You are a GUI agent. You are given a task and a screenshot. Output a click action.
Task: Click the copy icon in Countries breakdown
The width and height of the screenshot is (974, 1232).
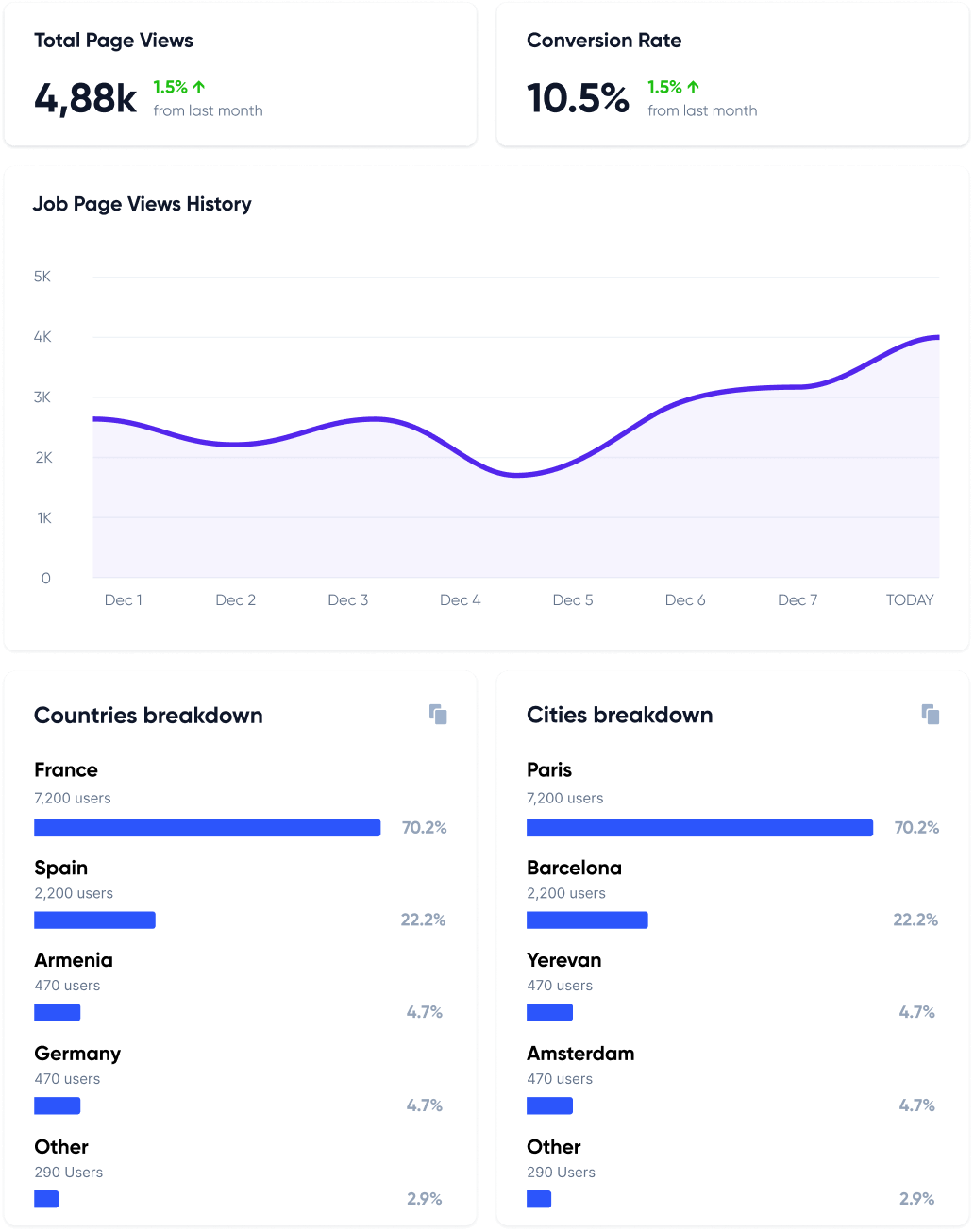tap(439, 715)
